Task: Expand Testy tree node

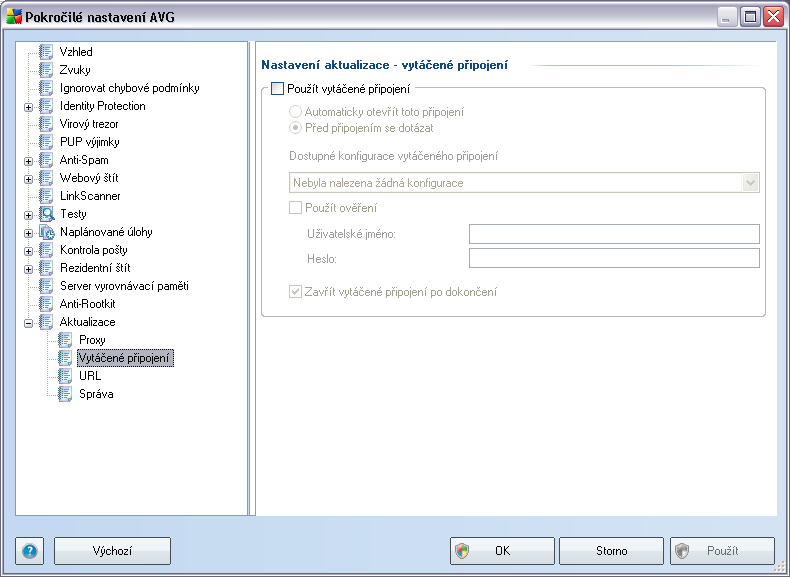Action: point(29,216)
